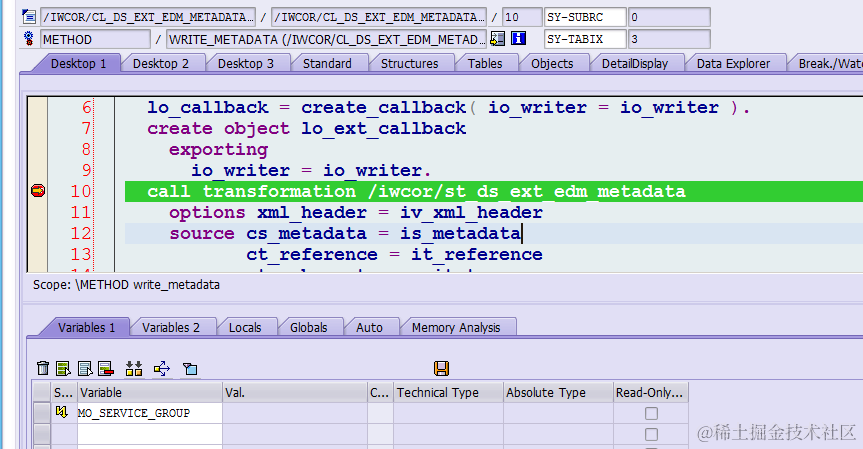Click the SY-SUBRC value field showing 0

pos(669,17)
